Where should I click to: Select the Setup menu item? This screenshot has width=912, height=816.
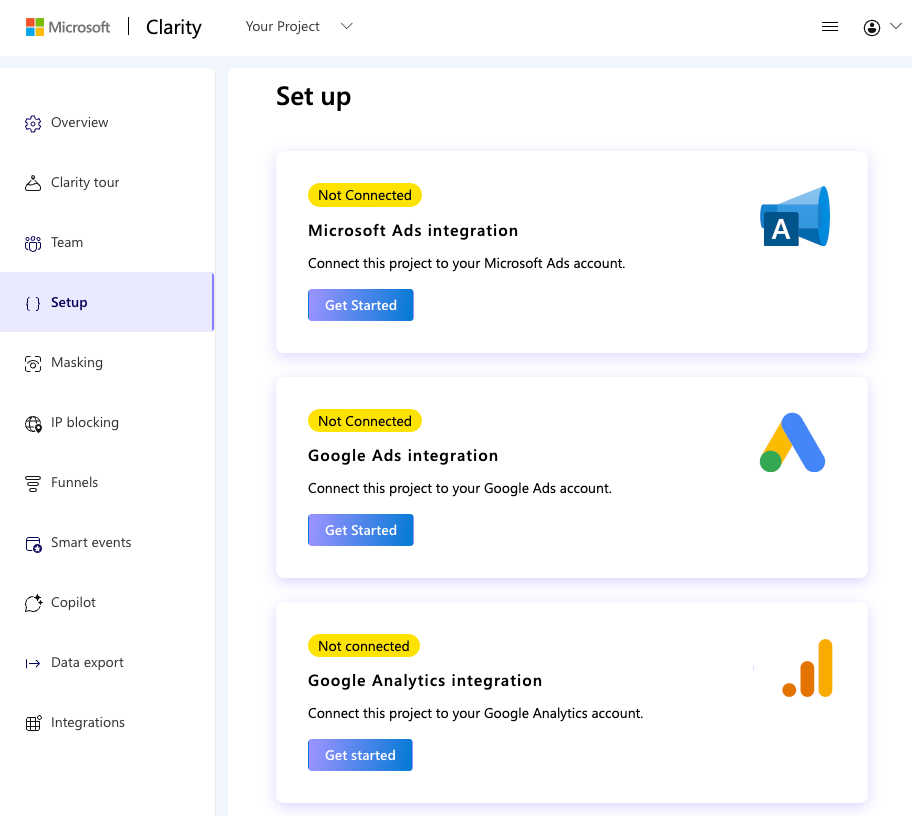pos(69,302)
